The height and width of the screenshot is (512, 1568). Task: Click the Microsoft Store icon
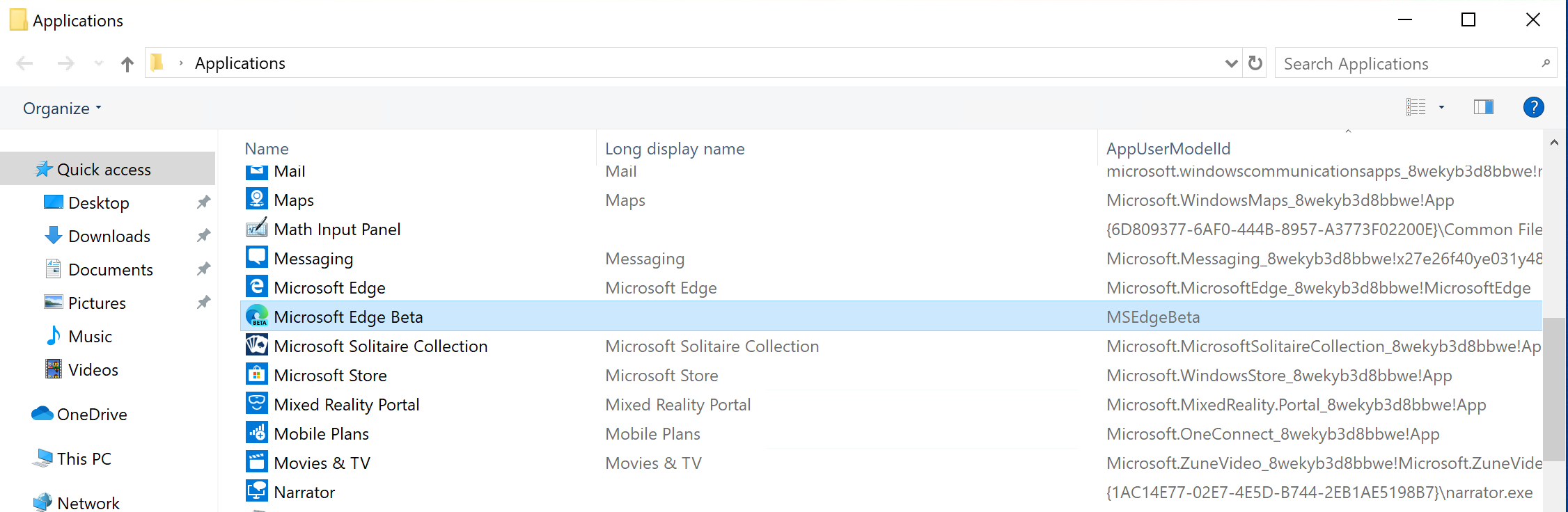257,374
